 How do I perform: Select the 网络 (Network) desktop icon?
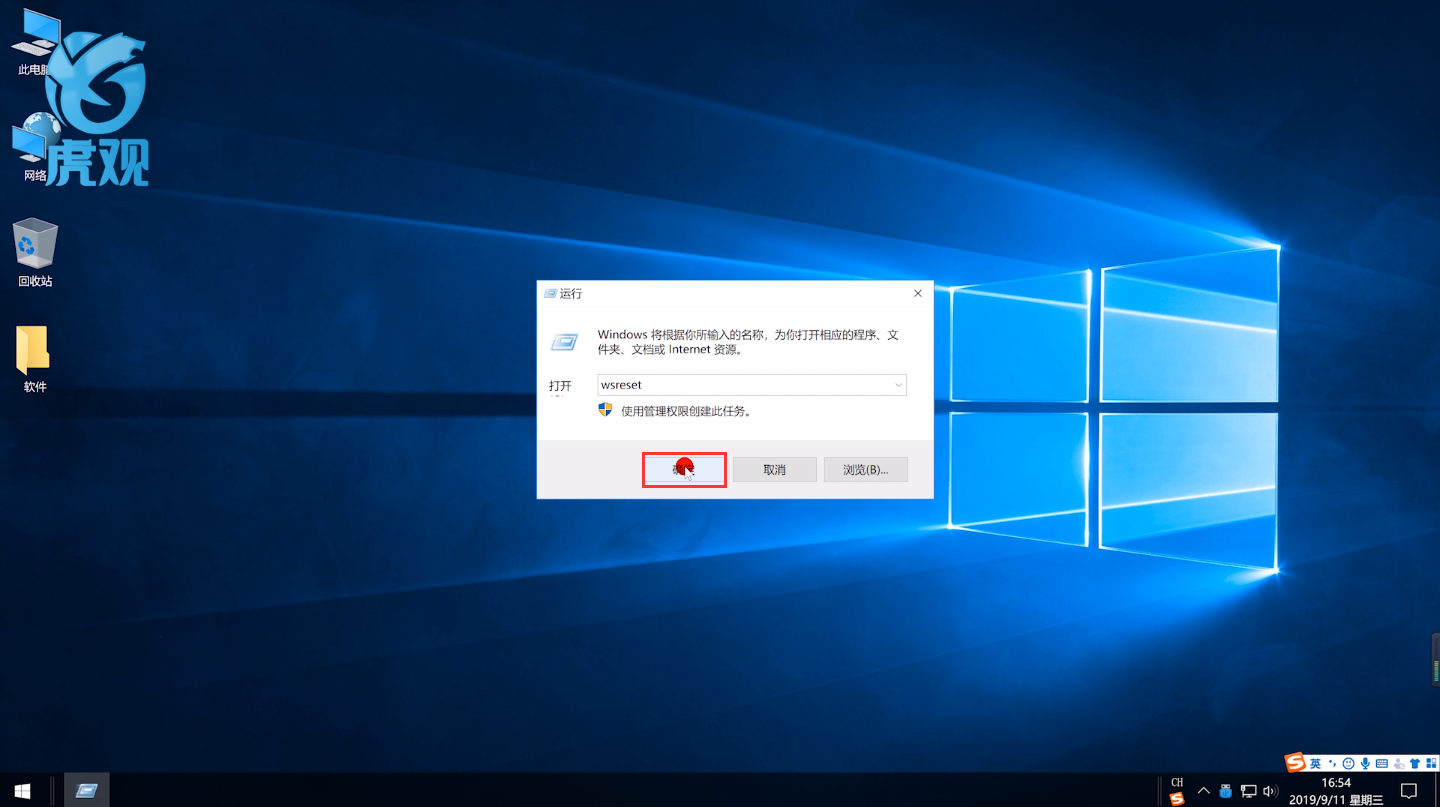(35, 148)
